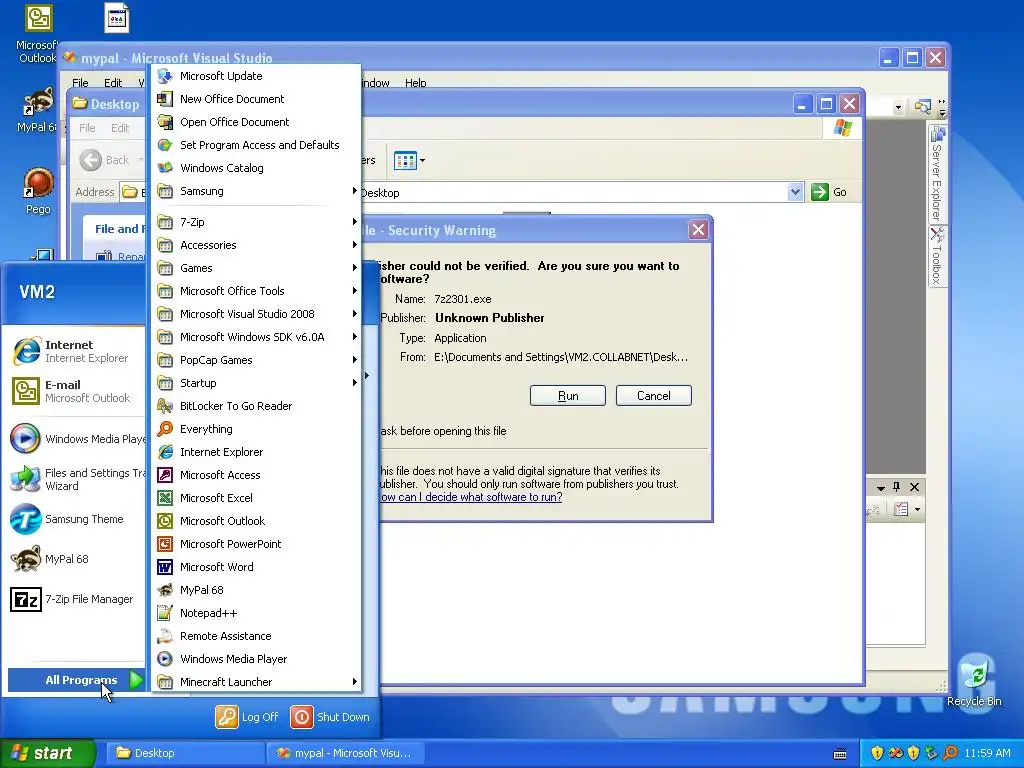Click Log Off button

pos(248,717)
